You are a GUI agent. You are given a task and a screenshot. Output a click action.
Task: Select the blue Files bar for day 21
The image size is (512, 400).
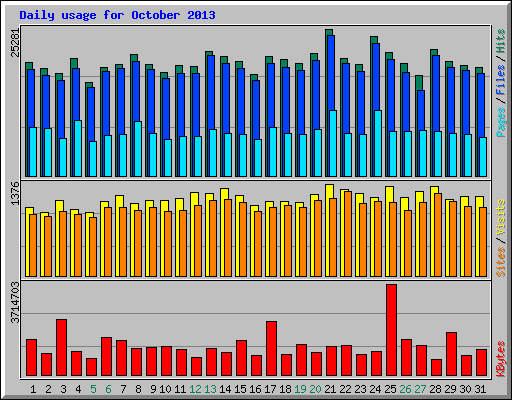(x=331, y=73)
